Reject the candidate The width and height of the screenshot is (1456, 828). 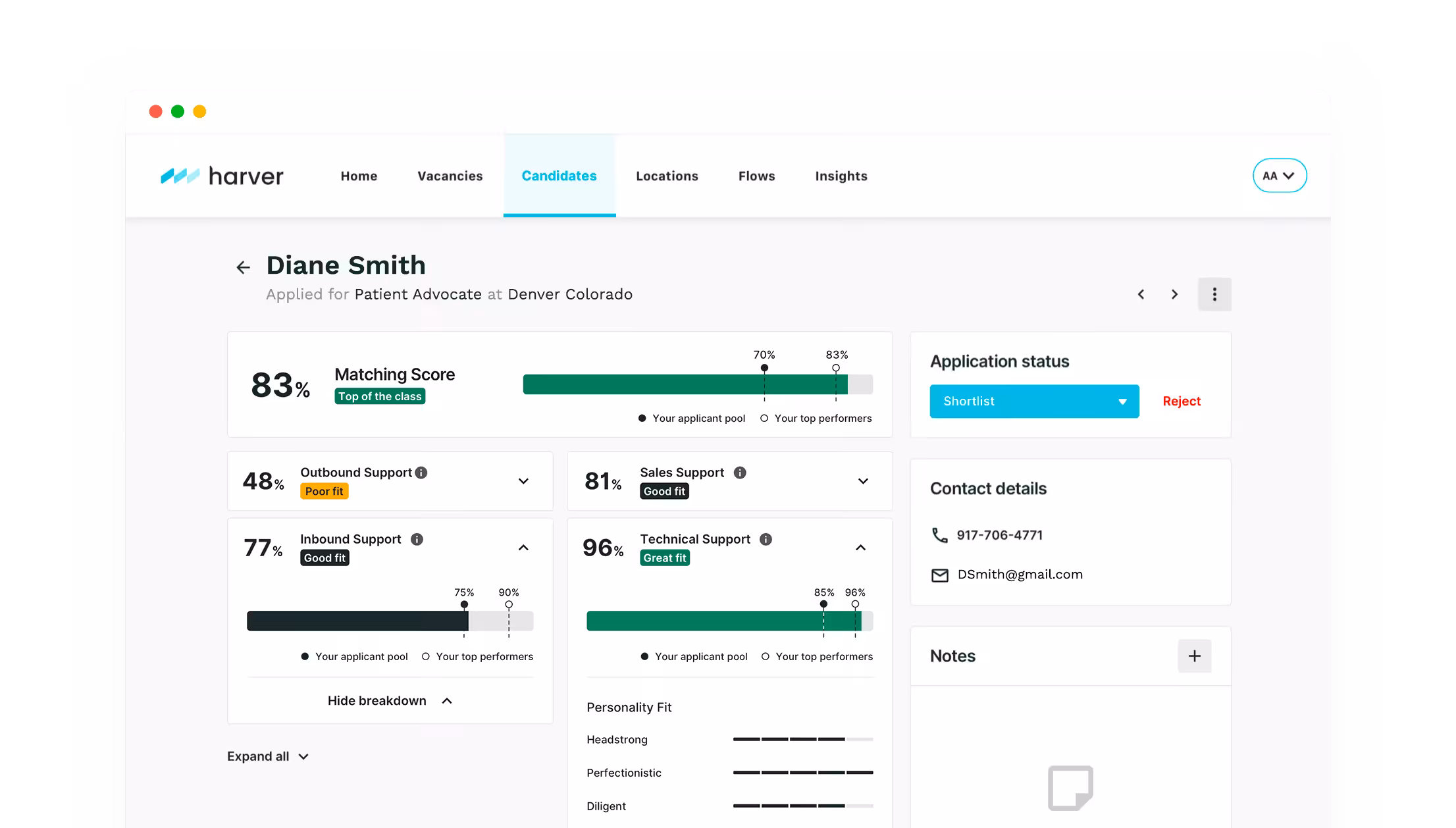(x=1182, y=401)
